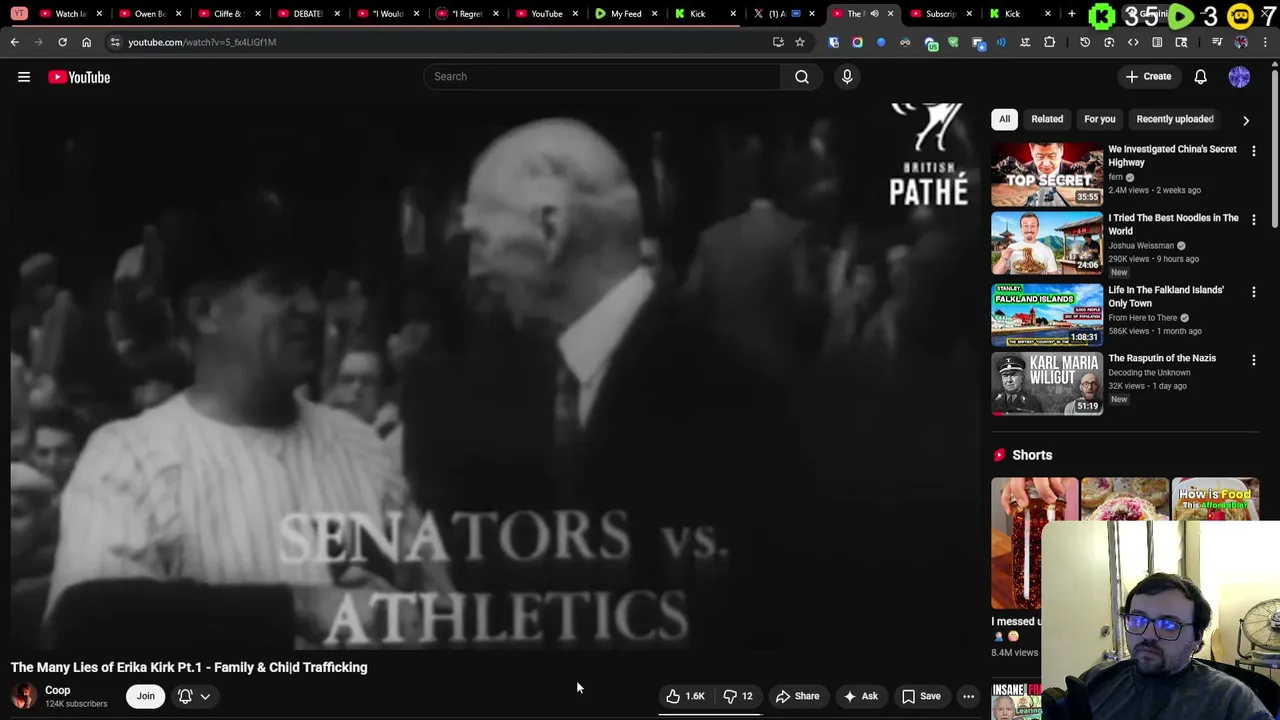Image resolution: width=1280 pixels, height=720 pixels.
Task: Switch to the Owen B browser tab
Action: pos(149,14)
